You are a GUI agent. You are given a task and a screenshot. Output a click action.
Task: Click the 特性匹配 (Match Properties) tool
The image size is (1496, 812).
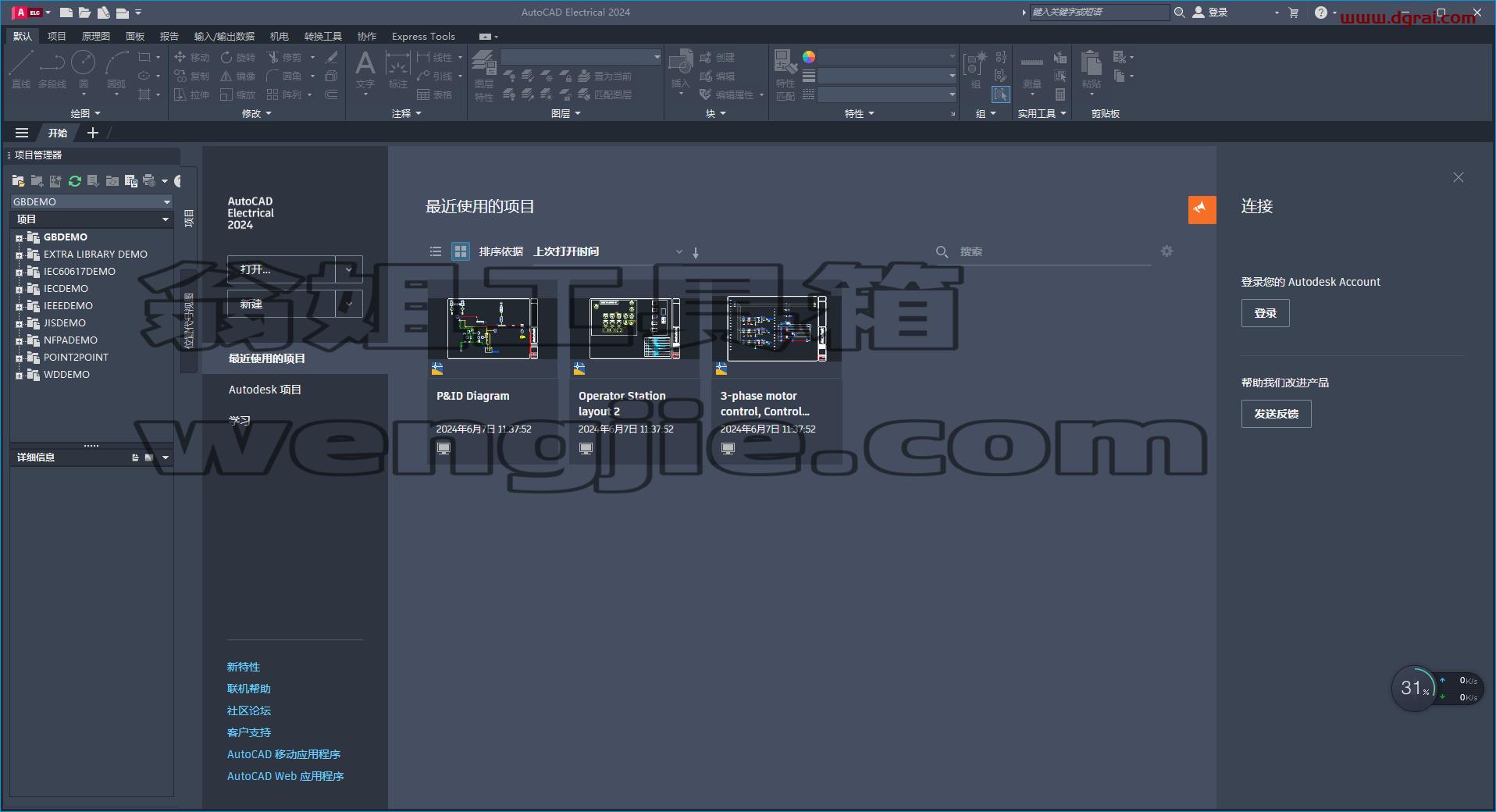click(x=785, y=75)
